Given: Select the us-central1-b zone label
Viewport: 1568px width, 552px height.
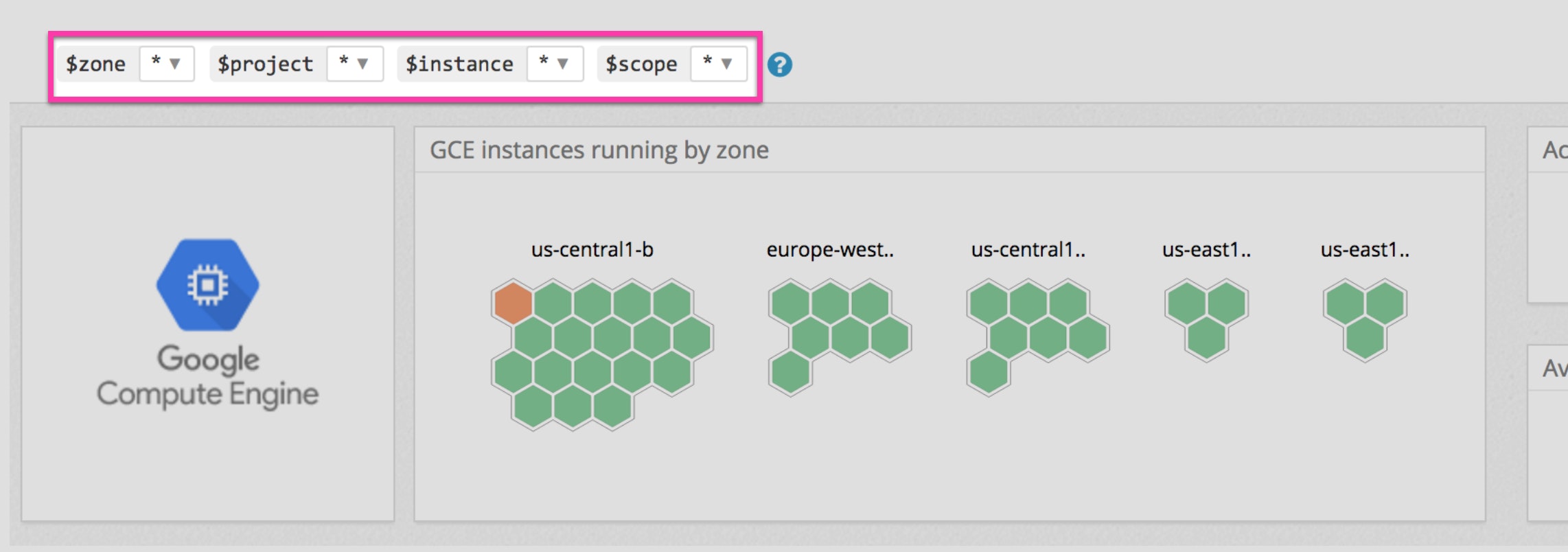Looking at the screenshot, I should point(592,249).
